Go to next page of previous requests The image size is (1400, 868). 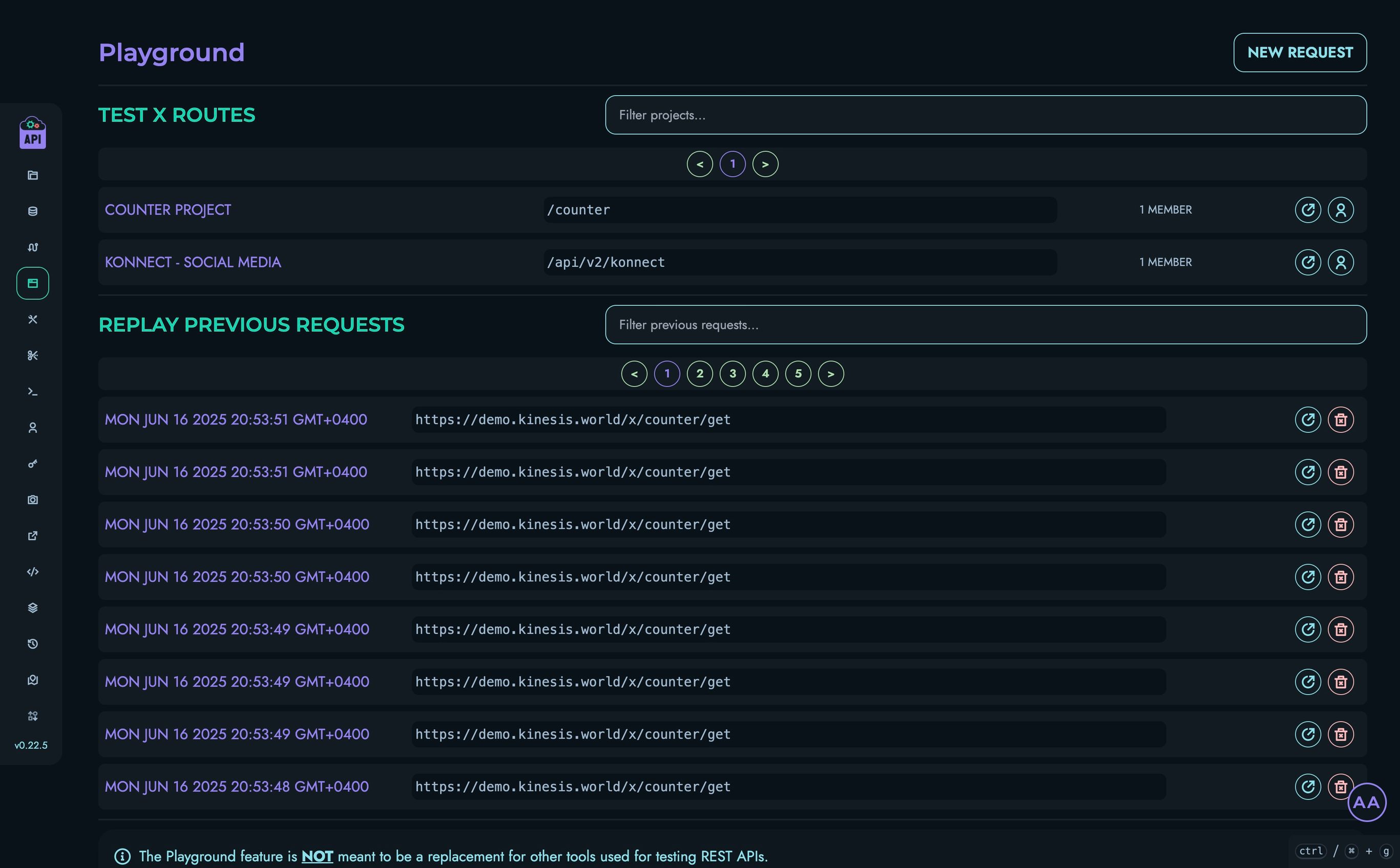[830, 374]
